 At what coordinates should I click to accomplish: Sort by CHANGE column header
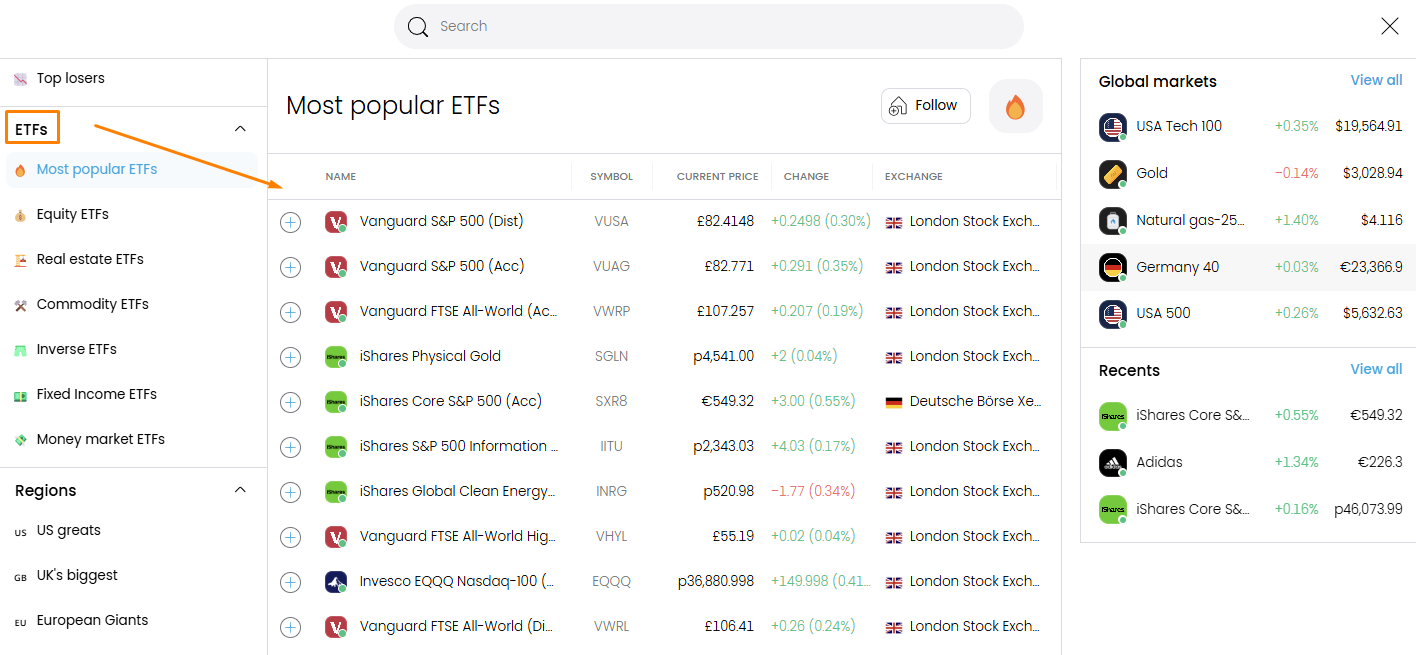(806, 177)
